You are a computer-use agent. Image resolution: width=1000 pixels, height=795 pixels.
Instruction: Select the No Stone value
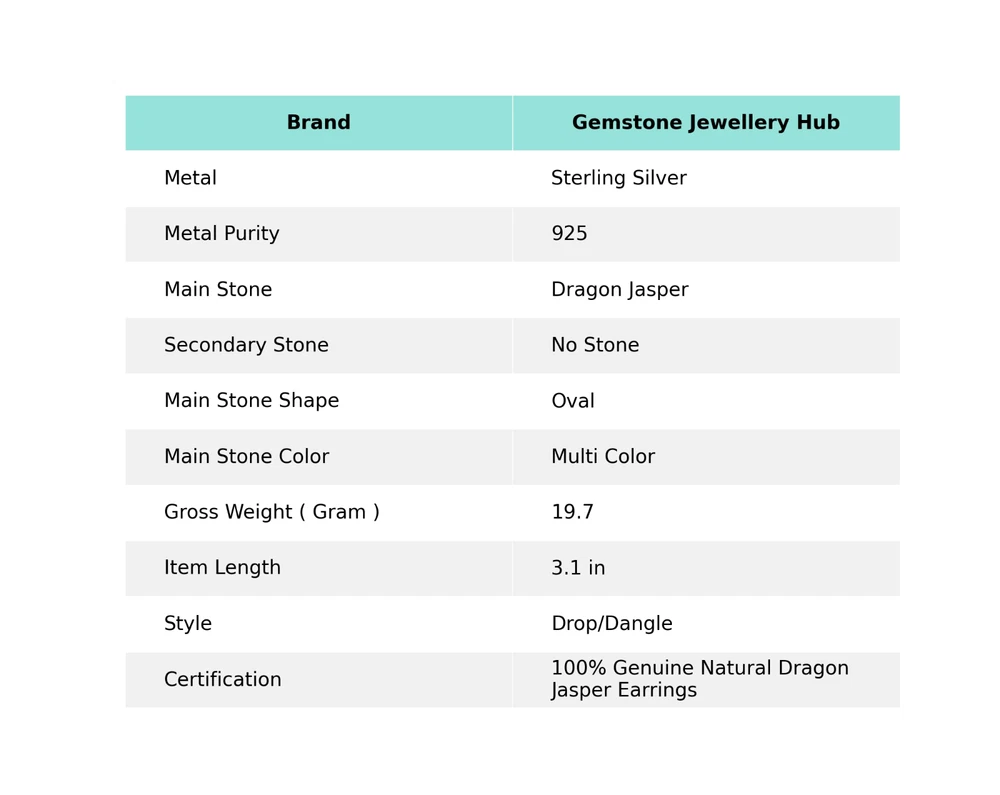click(594, 346)
